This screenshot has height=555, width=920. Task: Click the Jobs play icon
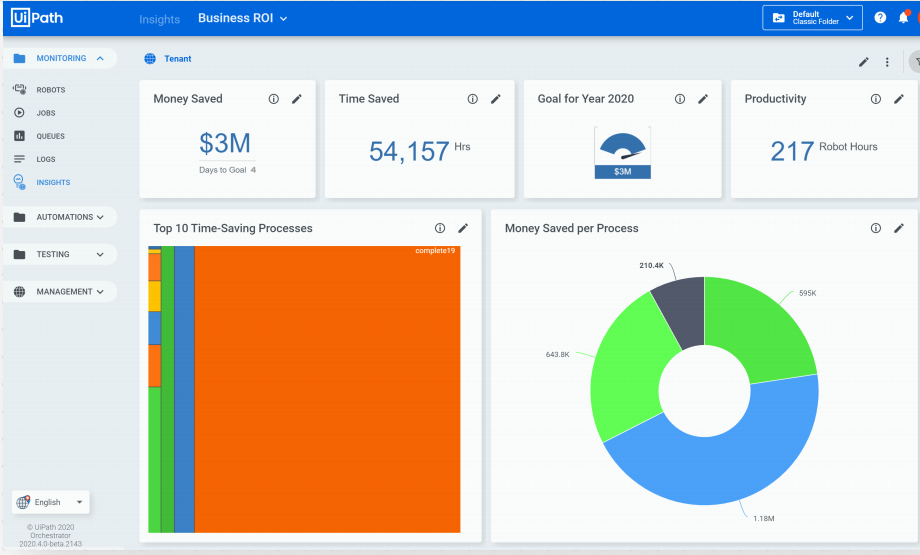pyautogui.click(x=19, y=113)
